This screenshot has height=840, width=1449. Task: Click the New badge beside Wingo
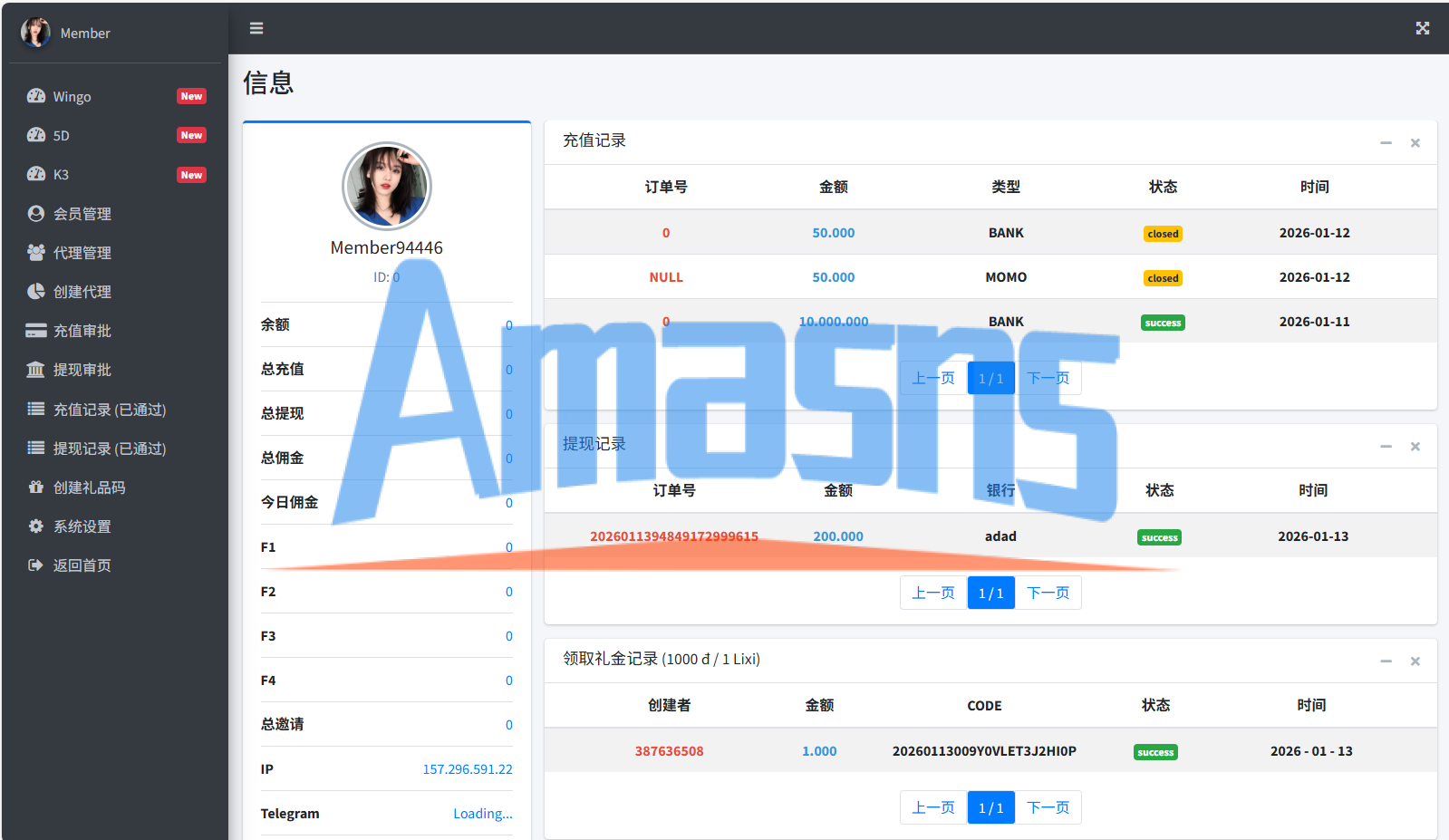pos(191,96)
